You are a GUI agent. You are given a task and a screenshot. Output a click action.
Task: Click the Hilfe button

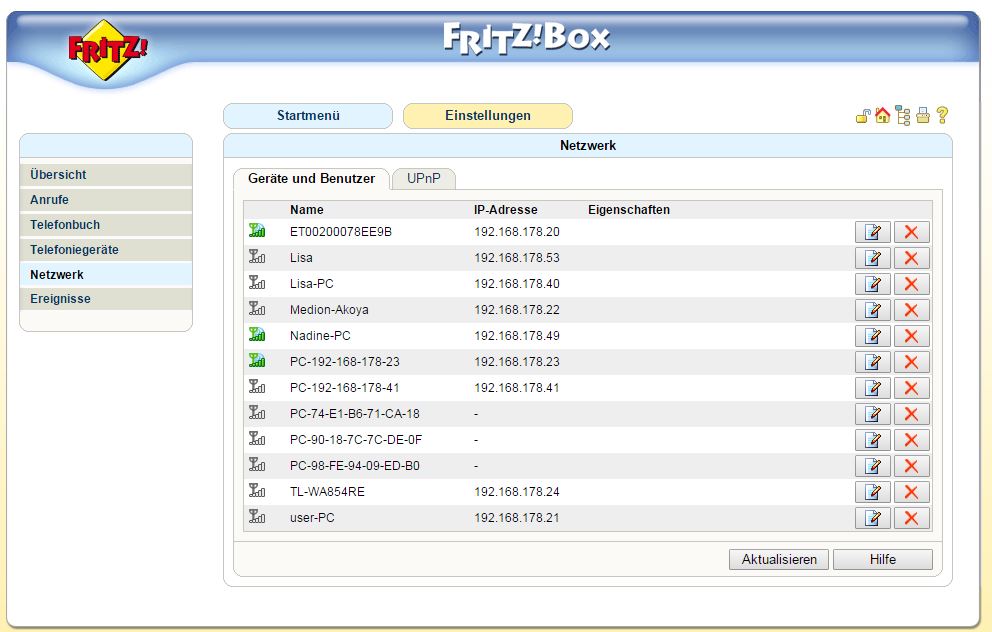click(883, 559)
